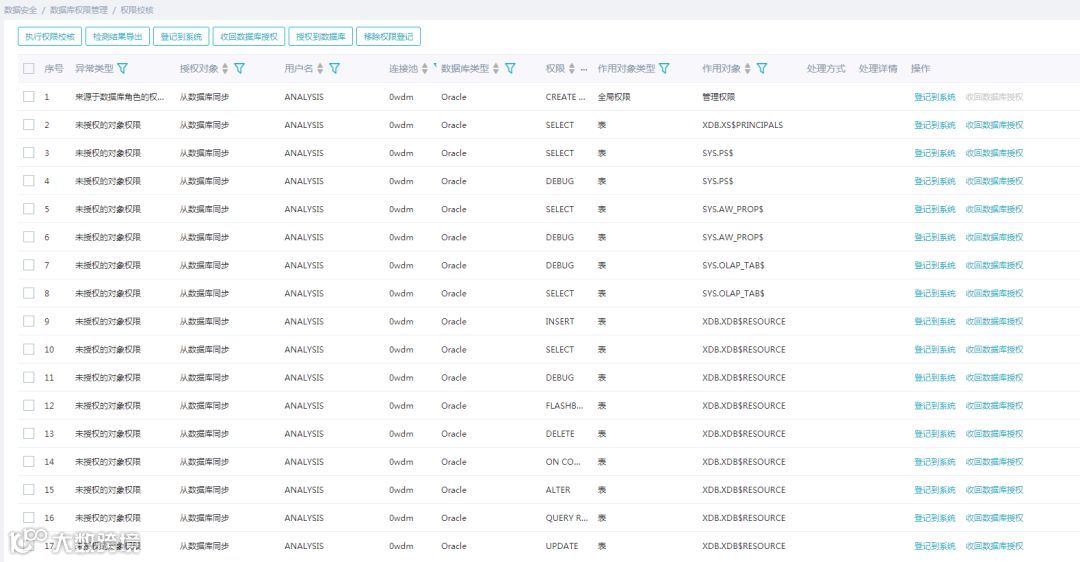Sort table by 连接池 column arrows

point(425,68)
